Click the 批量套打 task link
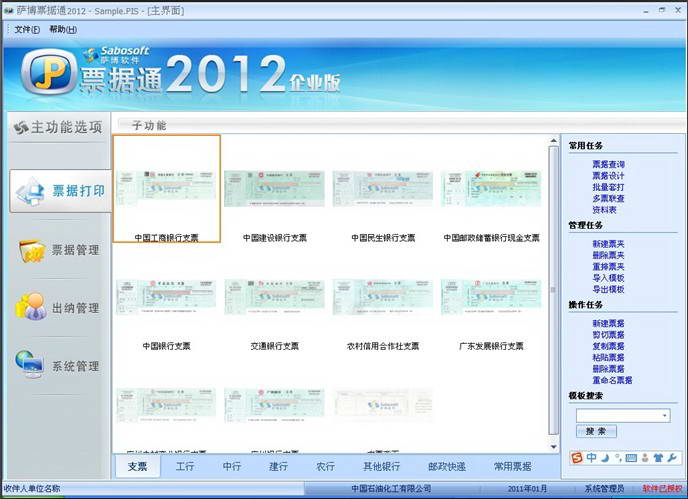 pyautogui.click(x=608, y=187)
